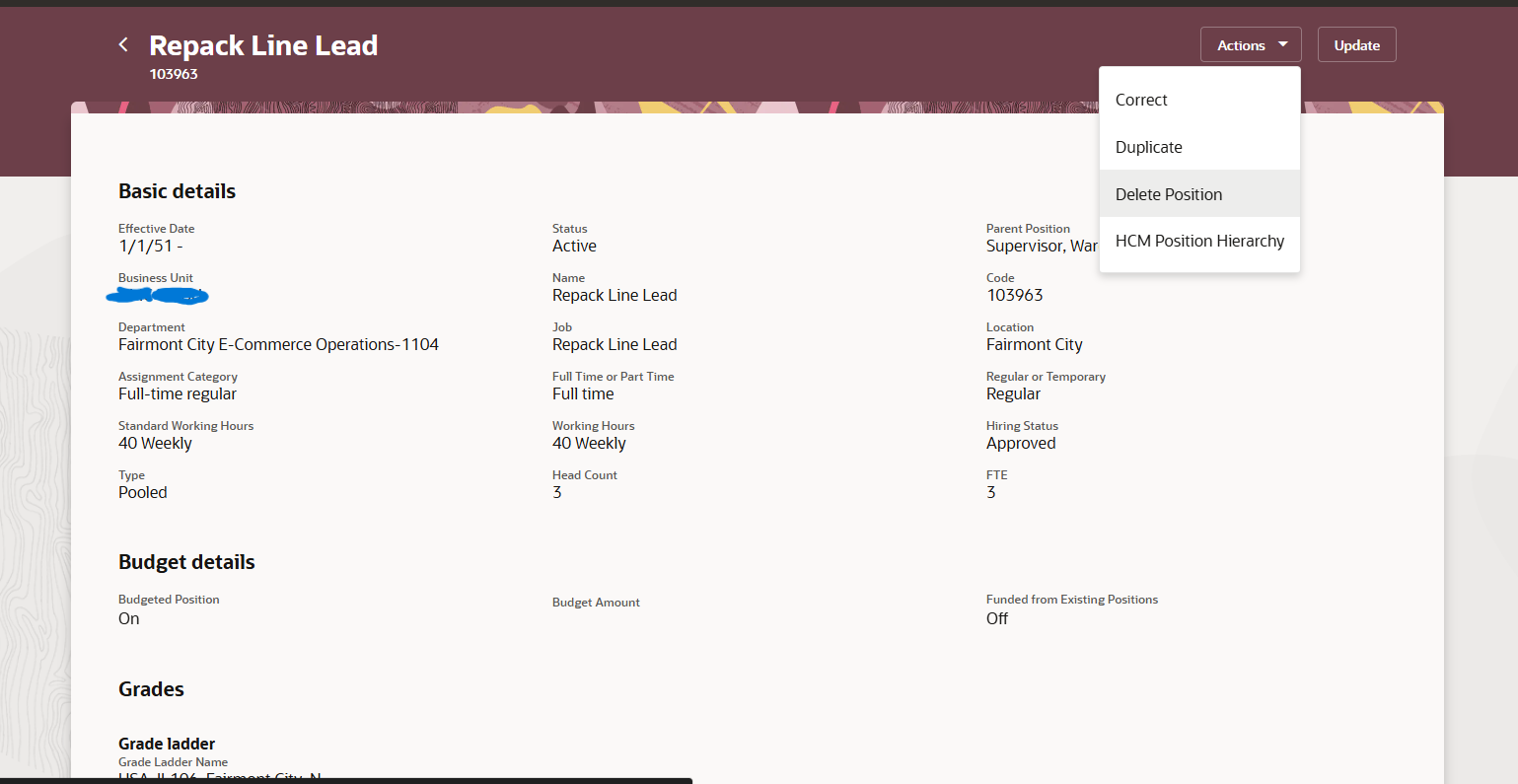This screenshot has height=784, width=1518.
Task: Choose Delete Position from the menu
Action: [x=1169, y=193]
